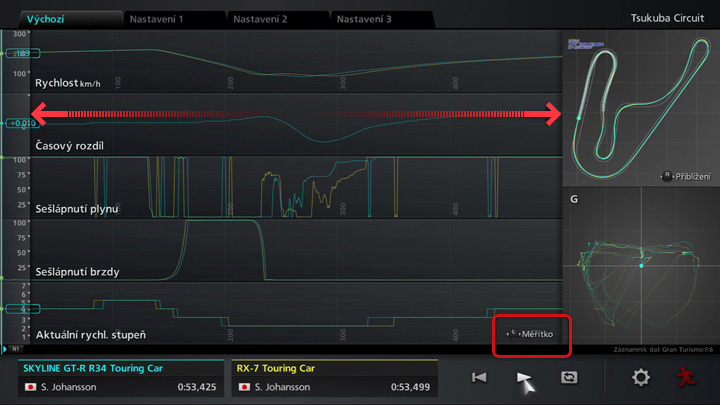The image size is (720, 405).
Task: Open settings with the gear icon
Action: 641,377
